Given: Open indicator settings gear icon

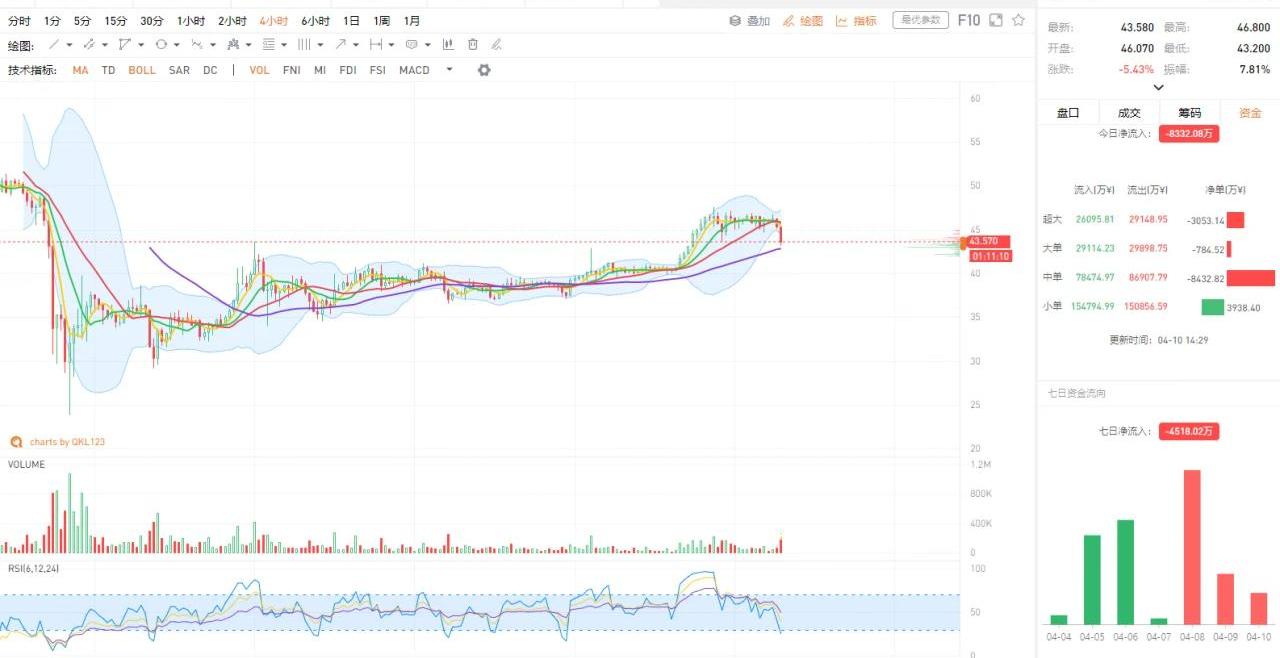Looking at the screenshot, I should point(484,70).
